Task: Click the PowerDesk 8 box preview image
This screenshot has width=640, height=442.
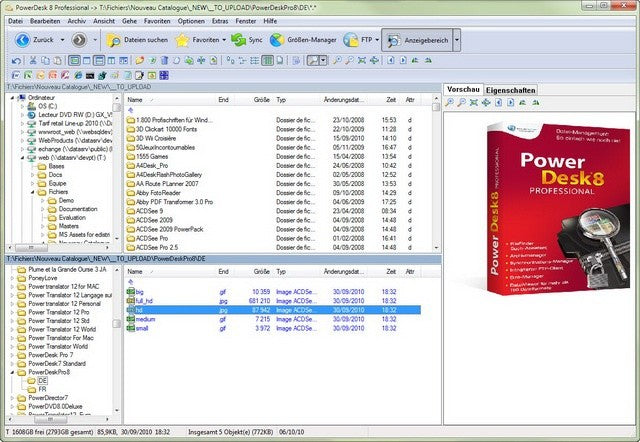Action: pos(558,207)
